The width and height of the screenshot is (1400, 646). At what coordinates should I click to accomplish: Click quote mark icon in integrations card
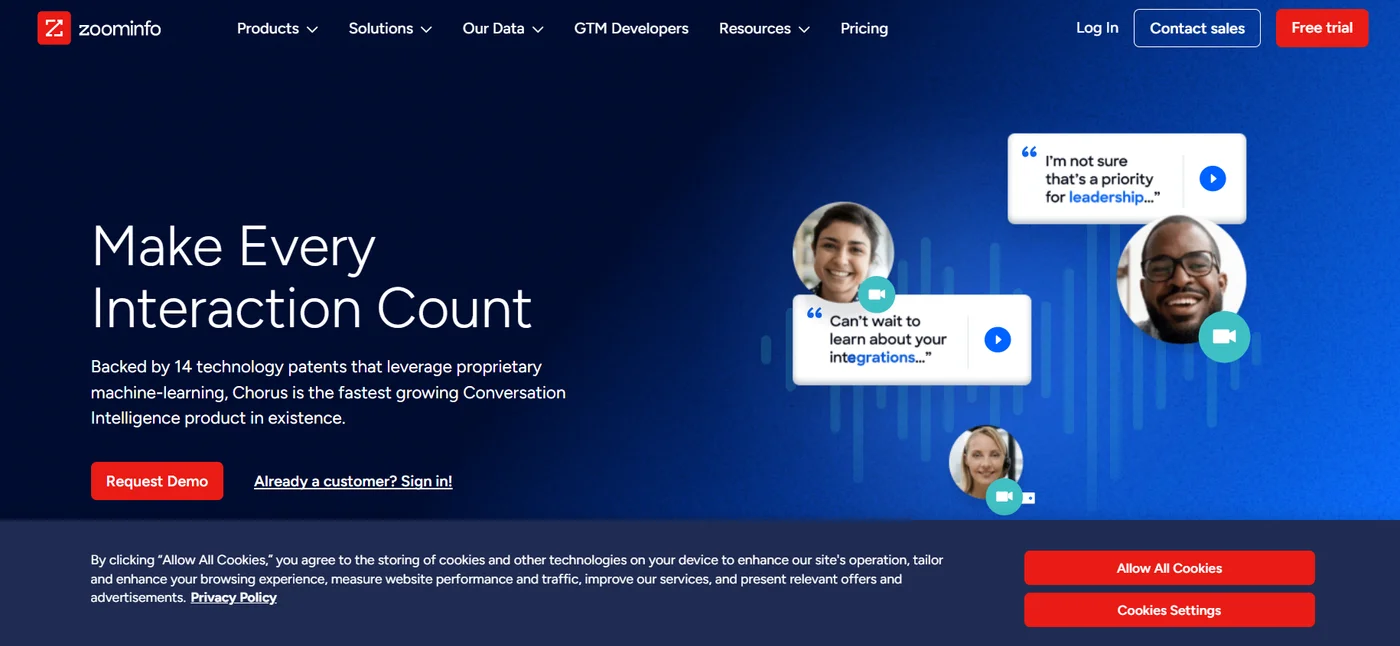[x=814, y=313]
